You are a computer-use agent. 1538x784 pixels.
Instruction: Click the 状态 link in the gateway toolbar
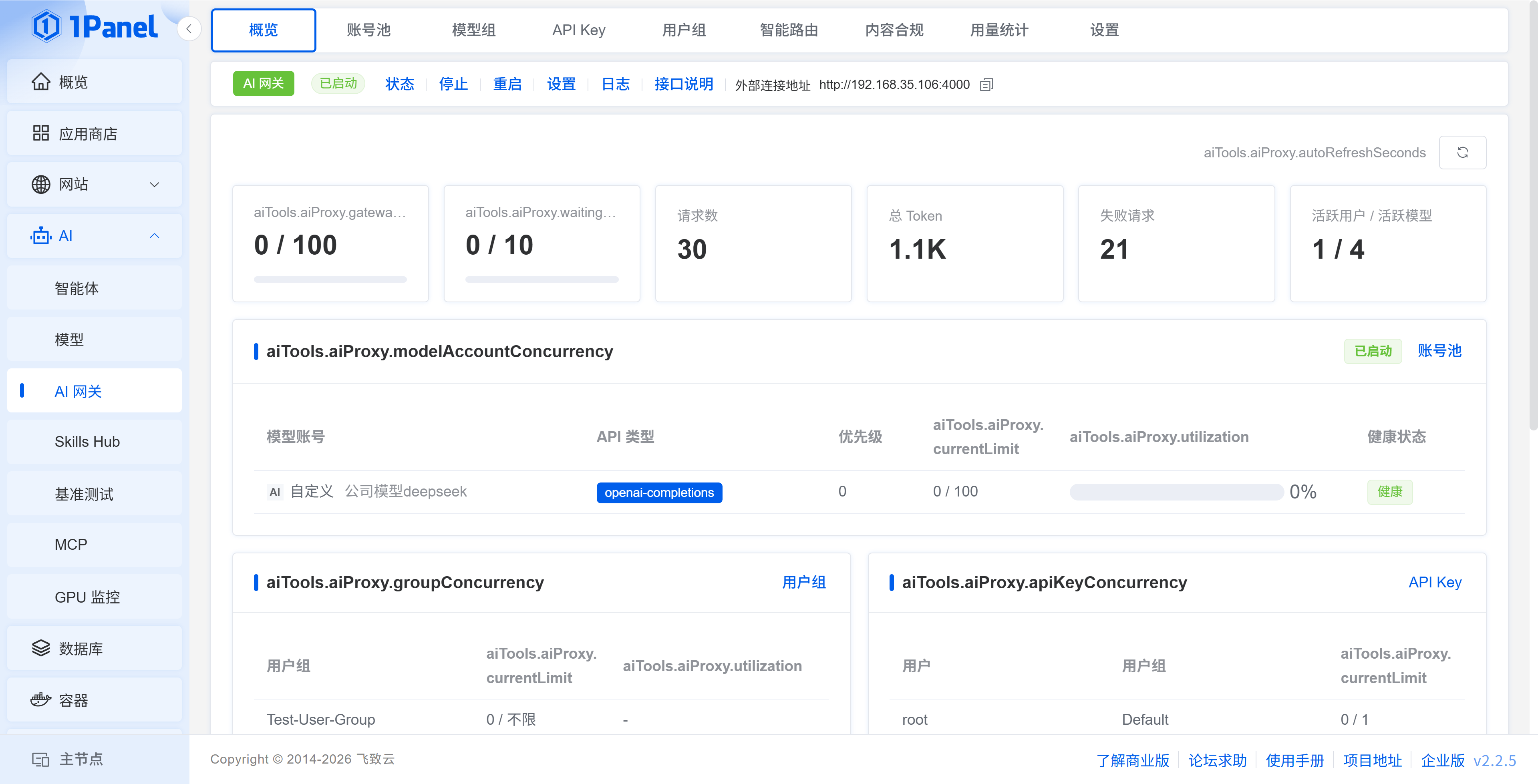[x=399, y=84]
